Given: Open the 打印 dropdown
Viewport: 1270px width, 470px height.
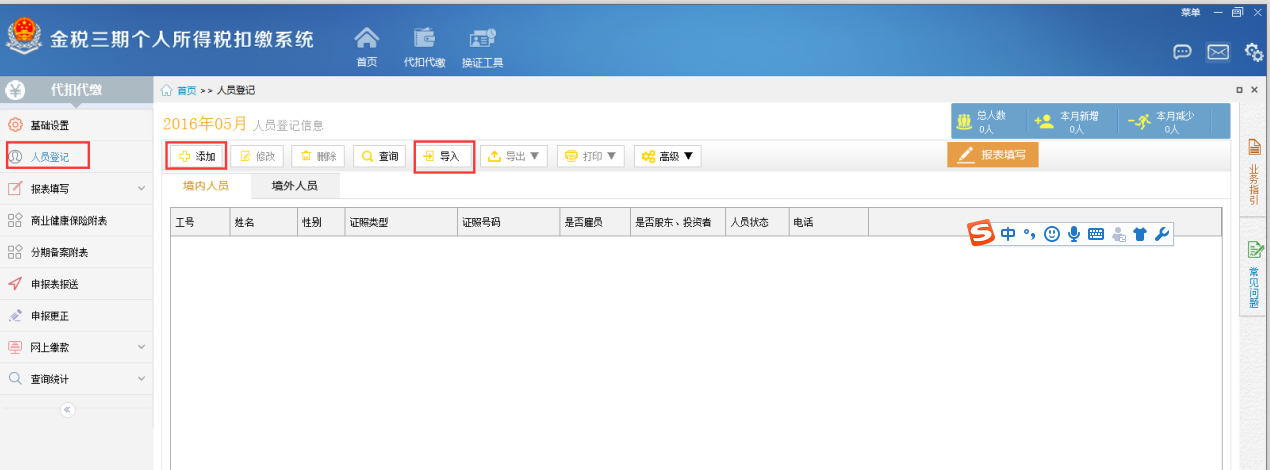Looking at the screenshot, I should (x=591, y=156).
